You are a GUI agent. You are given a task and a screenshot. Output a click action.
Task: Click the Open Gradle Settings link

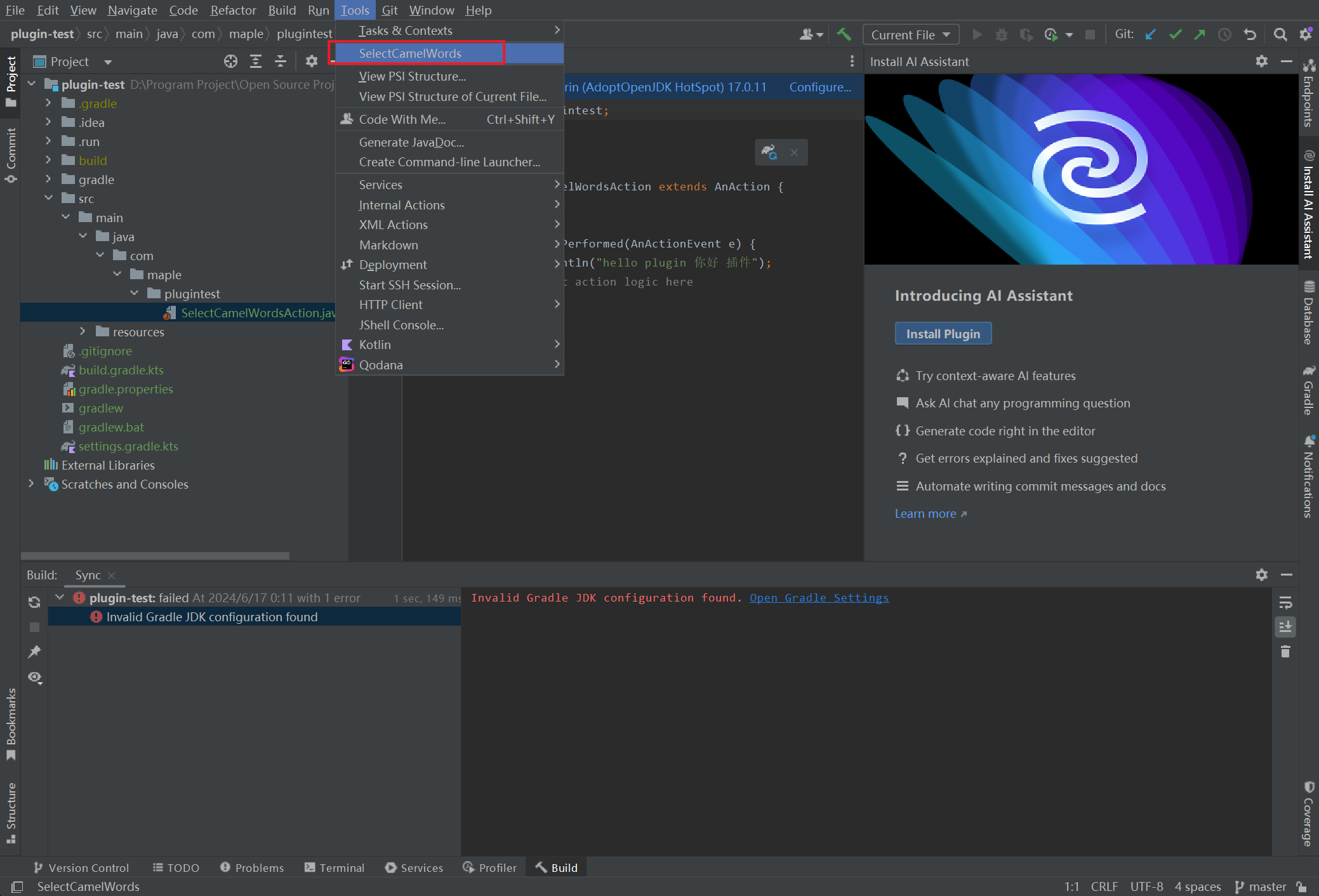point(819,598)
